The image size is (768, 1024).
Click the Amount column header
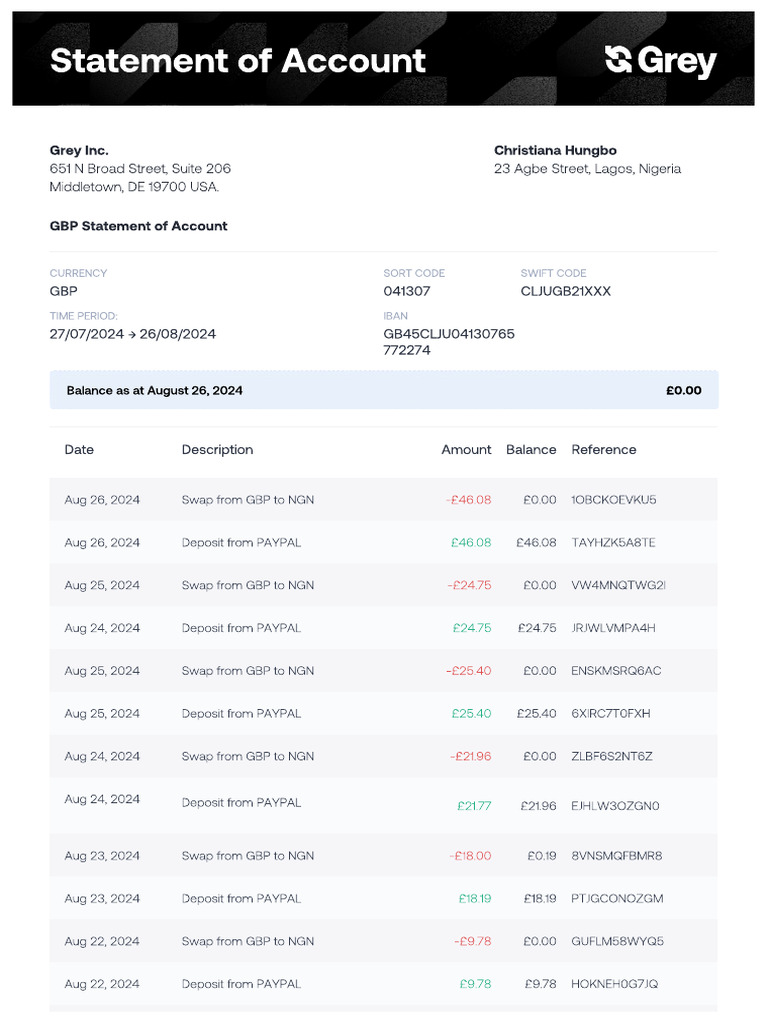(466, 450)
